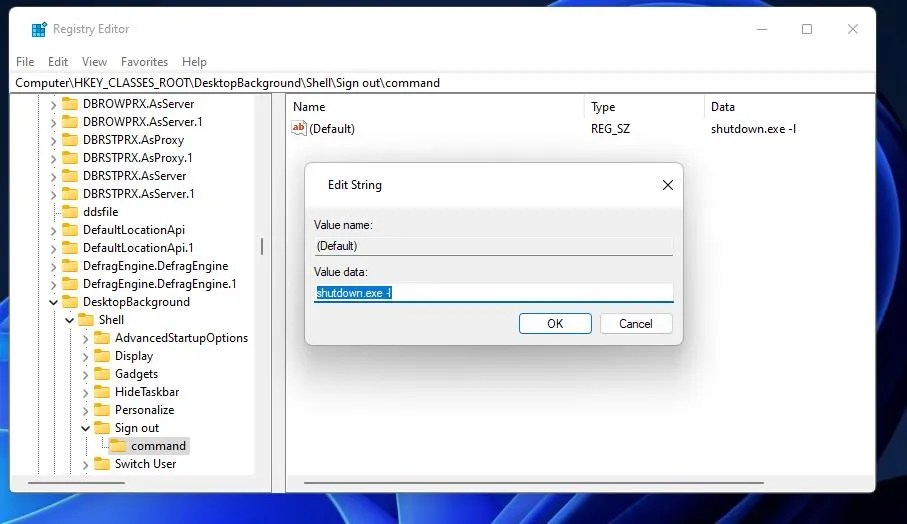Click the DBRSTPRX.AsProxy.1 folder icon

click(70, 157)
